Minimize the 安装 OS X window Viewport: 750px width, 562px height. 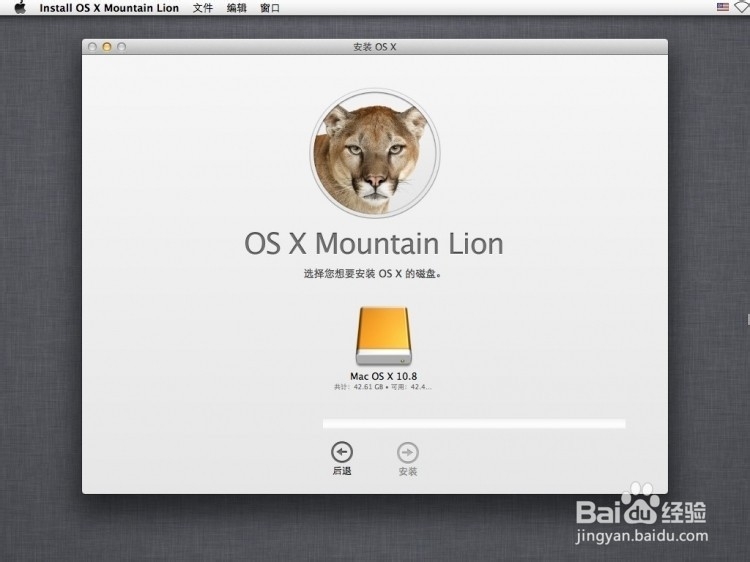[107, 47]
